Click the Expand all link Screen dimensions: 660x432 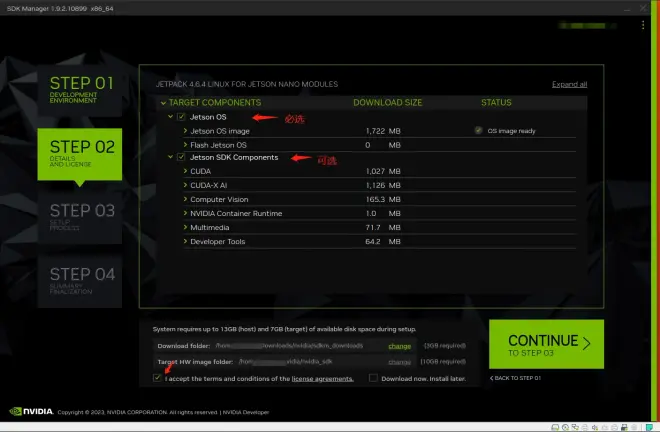pos(569,84)
